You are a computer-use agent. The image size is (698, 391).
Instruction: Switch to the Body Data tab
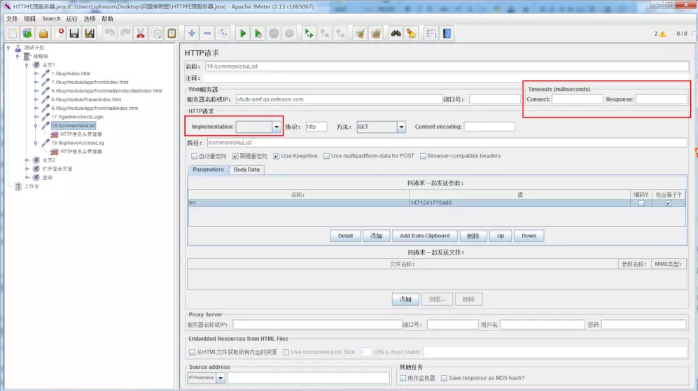(247, 170)
